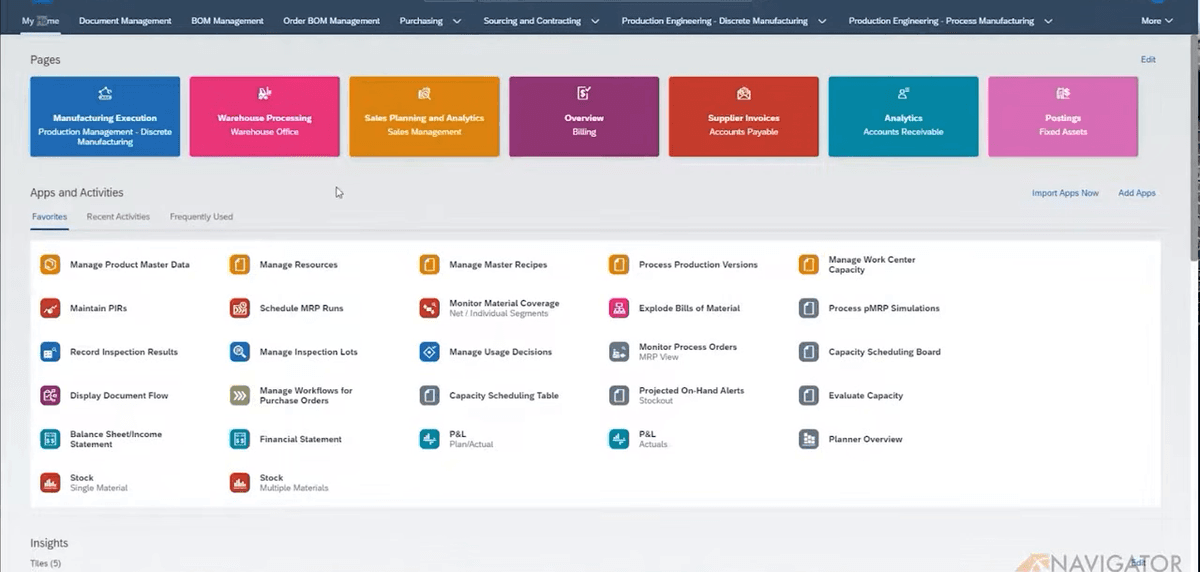This screenshot has width=1200, height=572.
Task: Open the More menu dropdown
Action: tap(1157, 20)
